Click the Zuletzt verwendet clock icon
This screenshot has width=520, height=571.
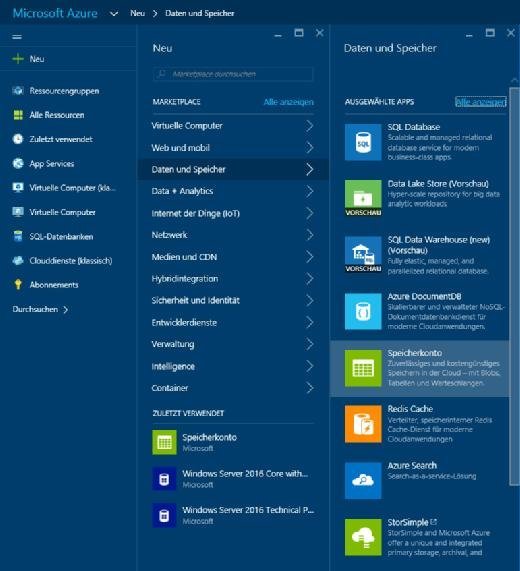point(18,139)
